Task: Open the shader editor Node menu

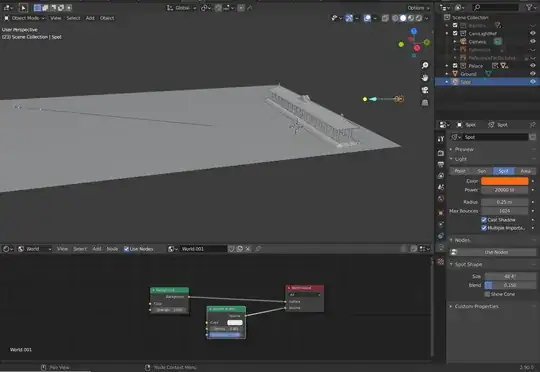Action: (112, 249)
